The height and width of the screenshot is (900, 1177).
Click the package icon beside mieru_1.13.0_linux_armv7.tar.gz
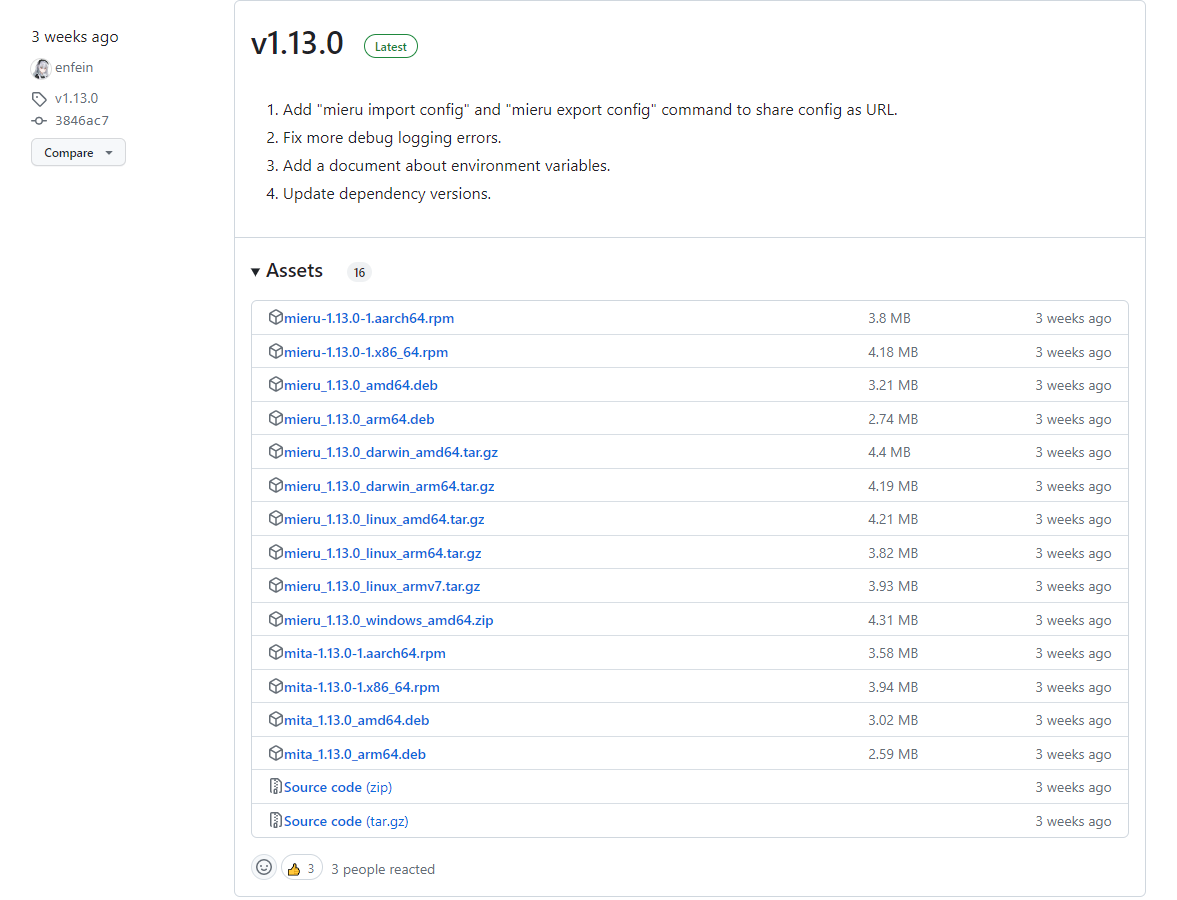pyautogui.click(x=275, y=585)
